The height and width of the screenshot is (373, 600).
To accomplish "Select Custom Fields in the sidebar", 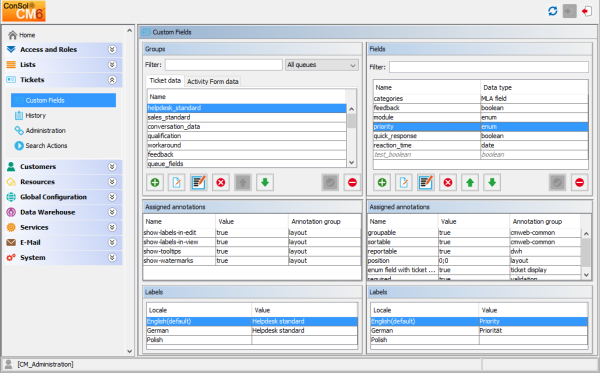I will pos(64,100).
